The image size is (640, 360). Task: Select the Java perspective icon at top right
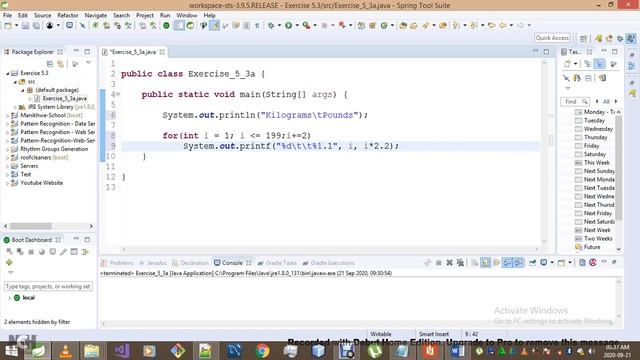[631, 38]
